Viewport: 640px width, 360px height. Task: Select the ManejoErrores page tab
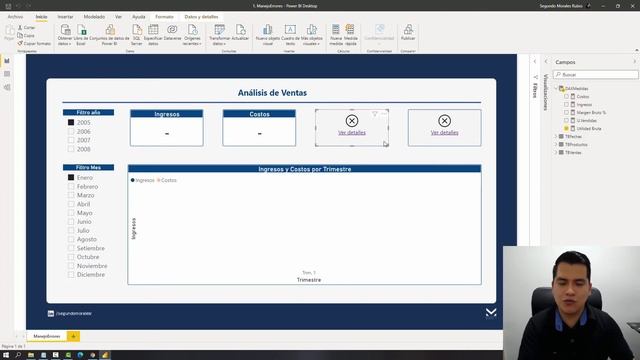(x=47, y=336)
